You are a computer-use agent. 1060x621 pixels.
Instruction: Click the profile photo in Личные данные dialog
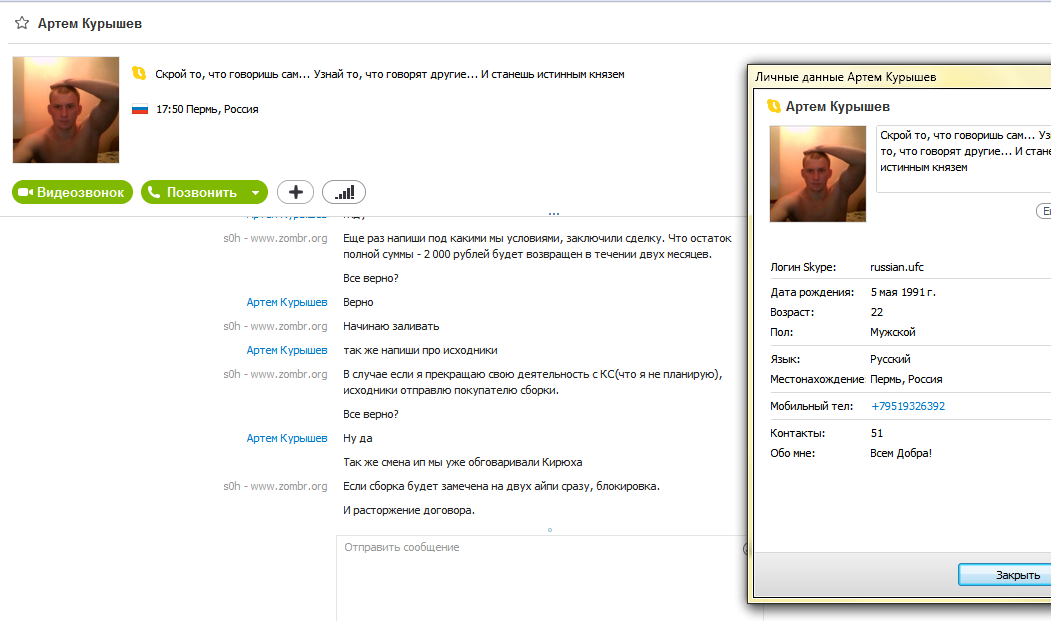click(817, 174)
